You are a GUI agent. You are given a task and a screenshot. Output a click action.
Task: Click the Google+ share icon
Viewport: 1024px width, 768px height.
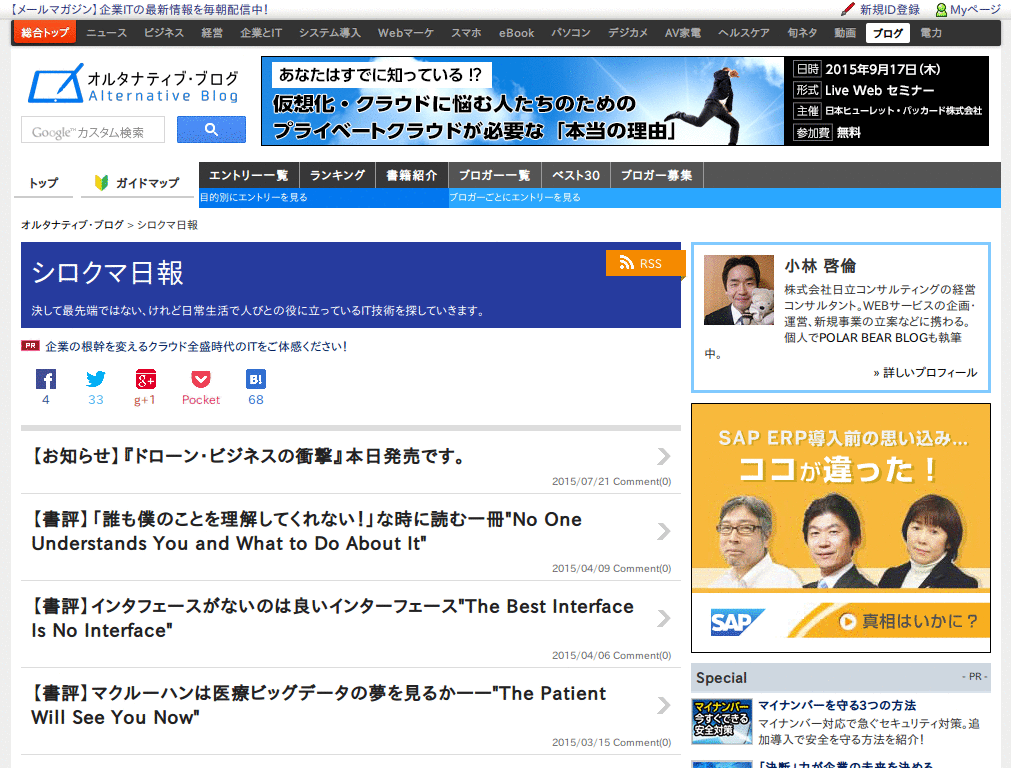146,379
